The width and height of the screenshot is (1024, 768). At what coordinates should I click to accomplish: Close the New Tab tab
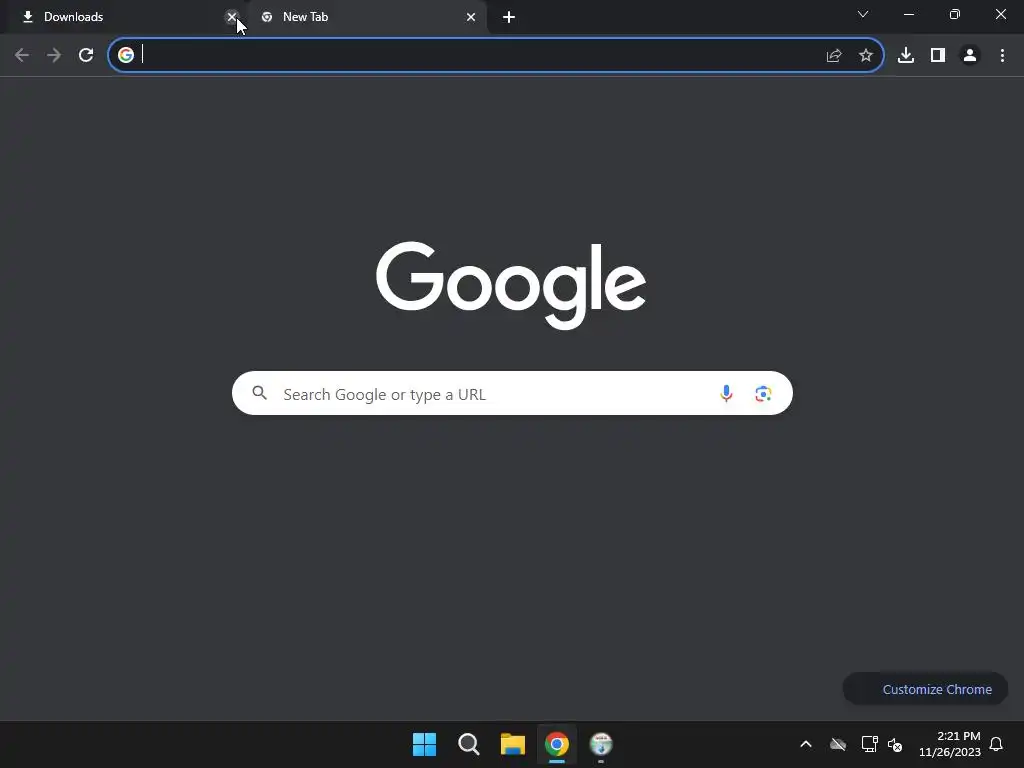pos(471,17)
